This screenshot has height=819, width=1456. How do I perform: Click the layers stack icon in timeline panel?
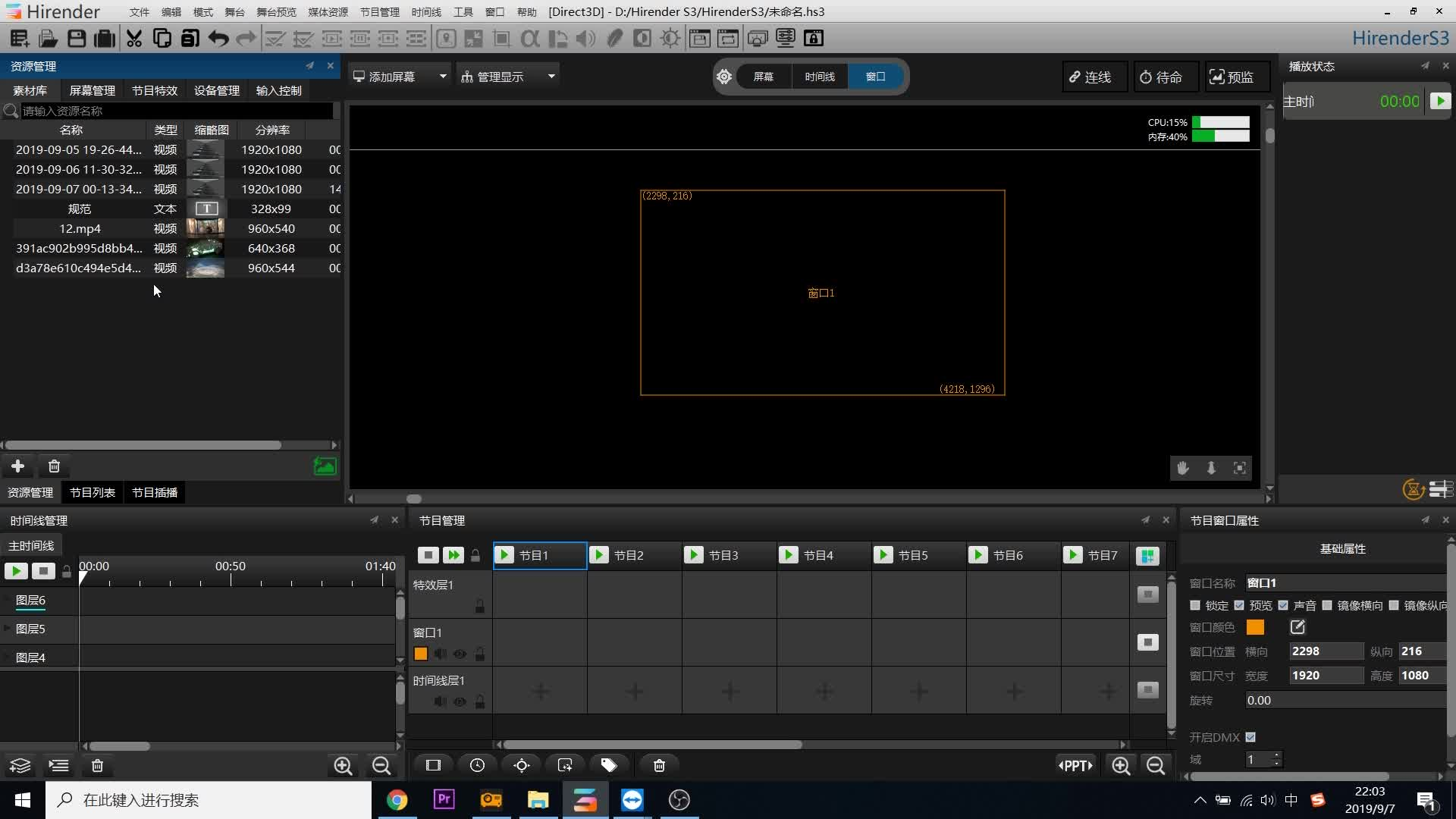20,766
